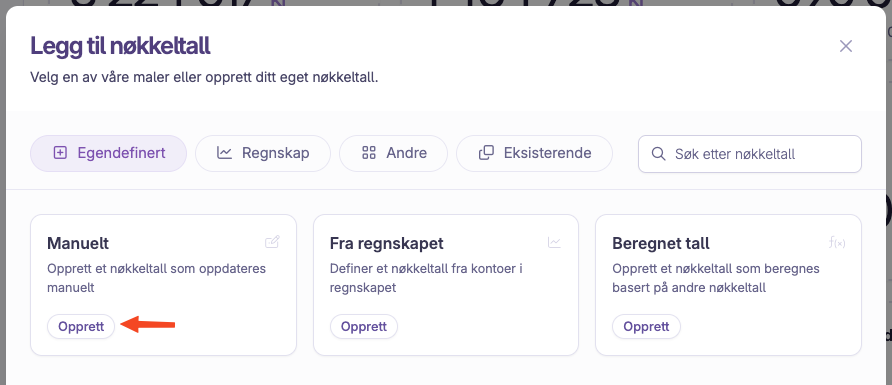The image size is (892, 385).
Task: Click the Legg til nøkkeltall heading
Action: [120, 46]
